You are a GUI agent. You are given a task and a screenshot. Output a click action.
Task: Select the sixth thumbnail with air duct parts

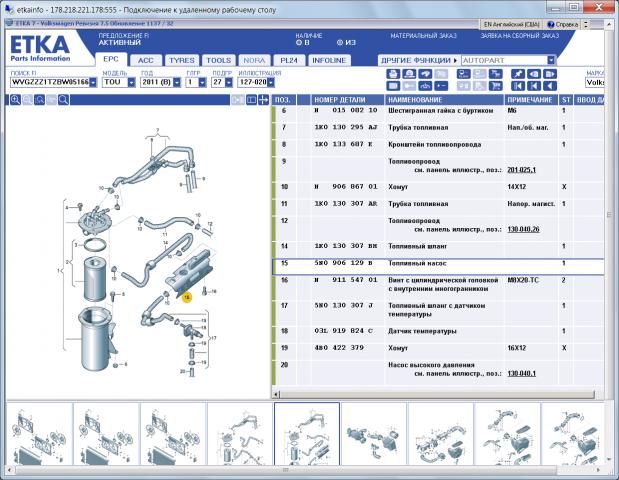point(373,434)
